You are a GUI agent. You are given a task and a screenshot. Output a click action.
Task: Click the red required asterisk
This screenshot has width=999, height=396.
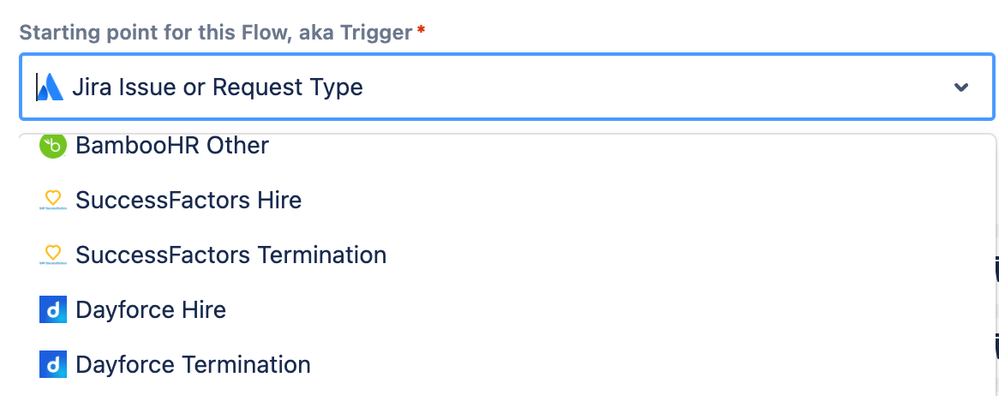tap(421, 30)
